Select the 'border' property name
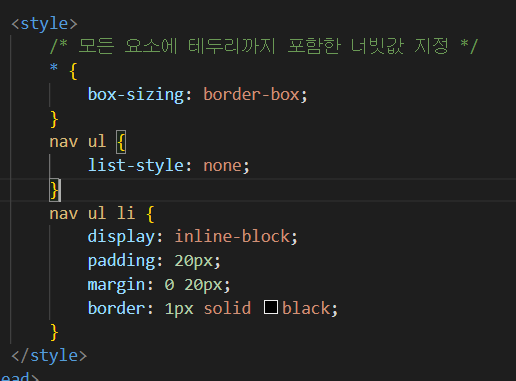 click(116, 308)
